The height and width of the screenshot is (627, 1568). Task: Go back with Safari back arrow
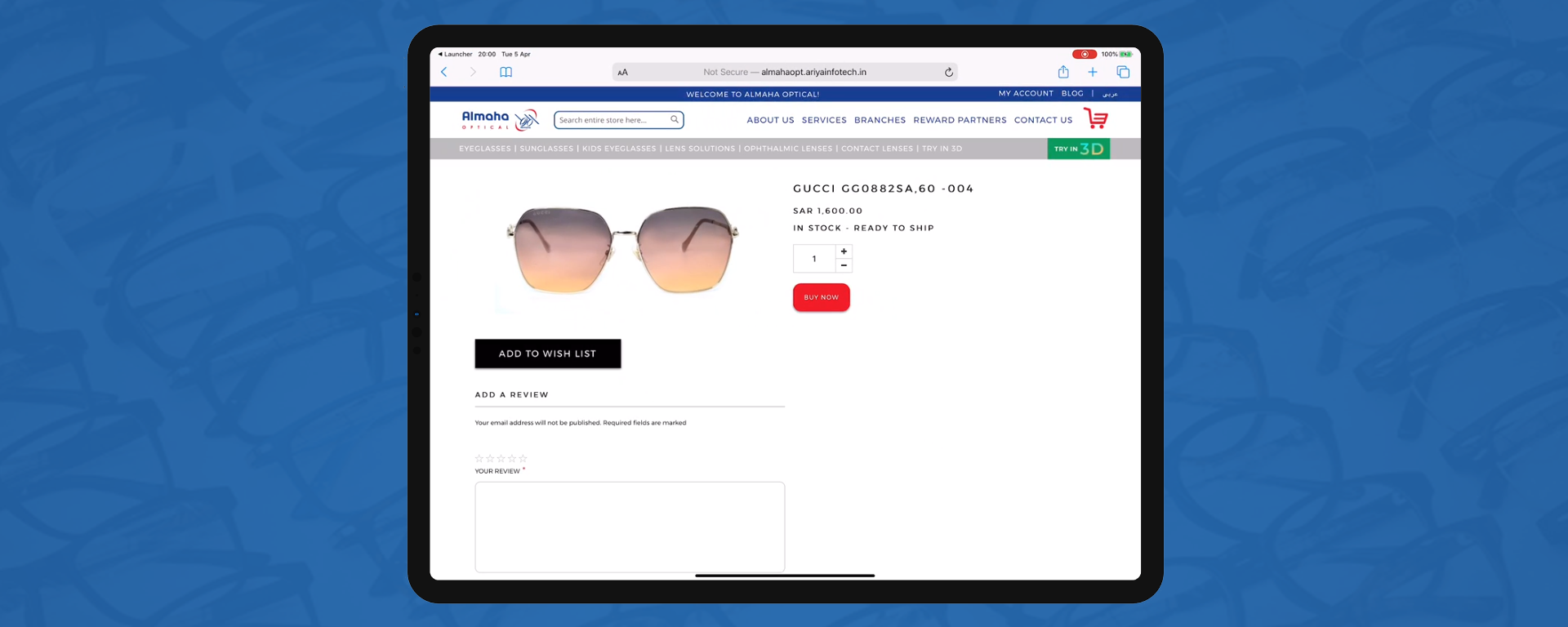tap(444, 72)
